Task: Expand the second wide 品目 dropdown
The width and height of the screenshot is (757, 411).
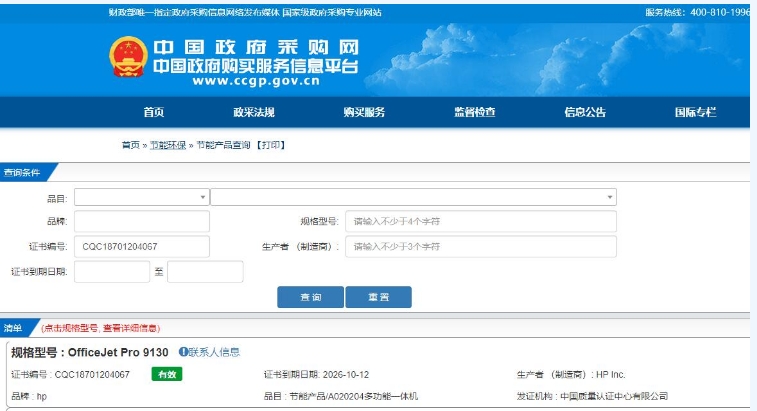Action: click(x=414, y=197)
